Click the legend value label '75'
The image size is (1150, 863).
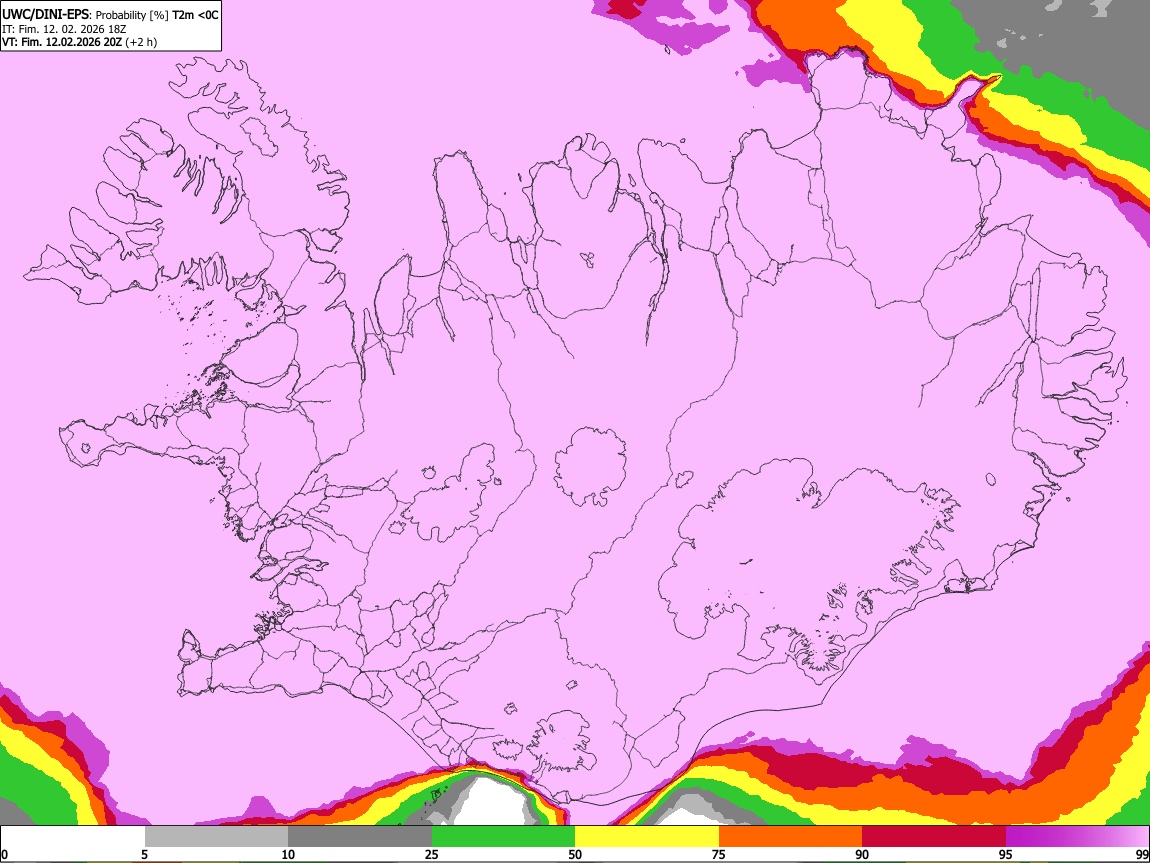[x=718, y=854]
